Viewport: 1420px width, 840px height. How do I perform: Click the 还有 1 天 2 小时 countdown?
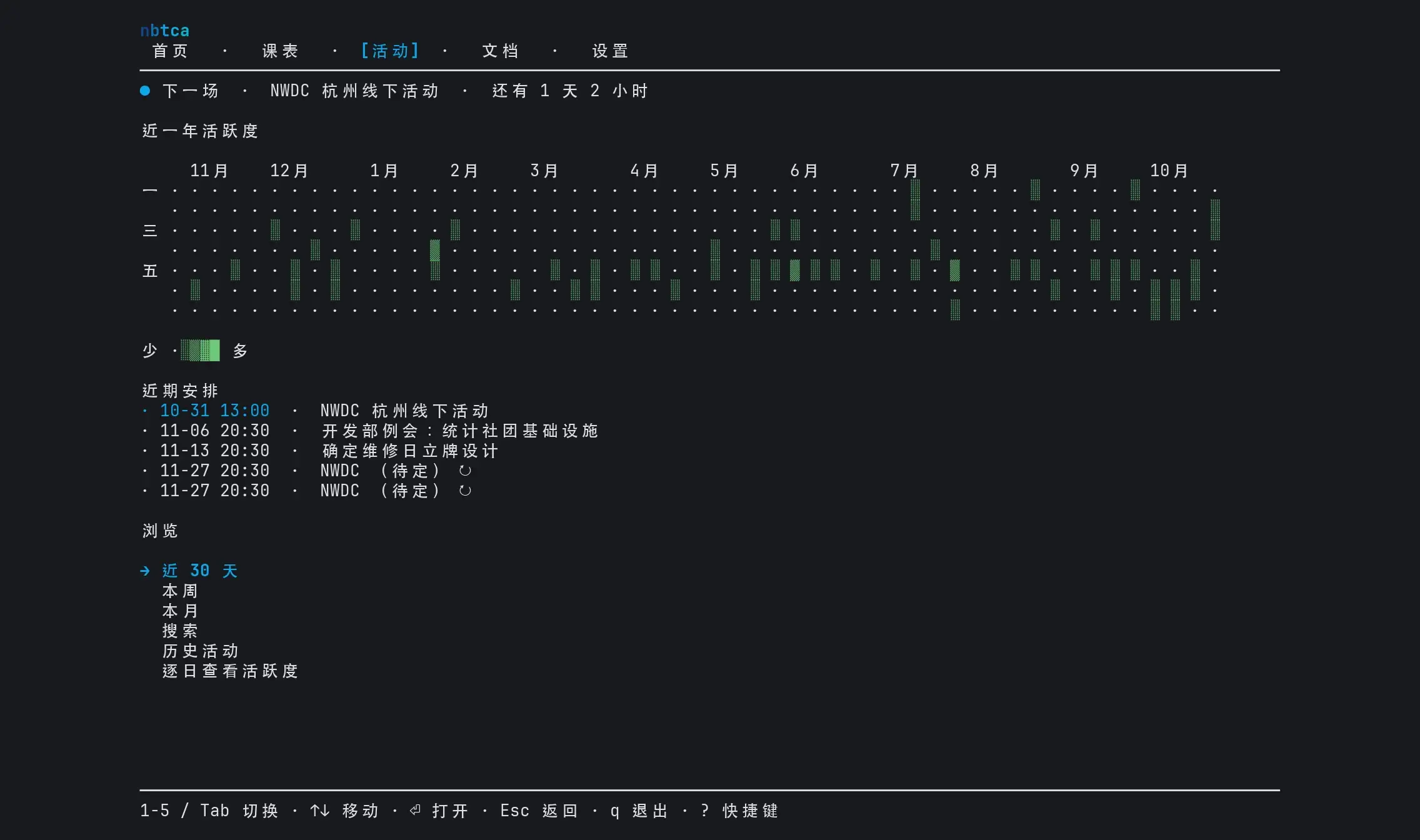click(x=570, y=91)
